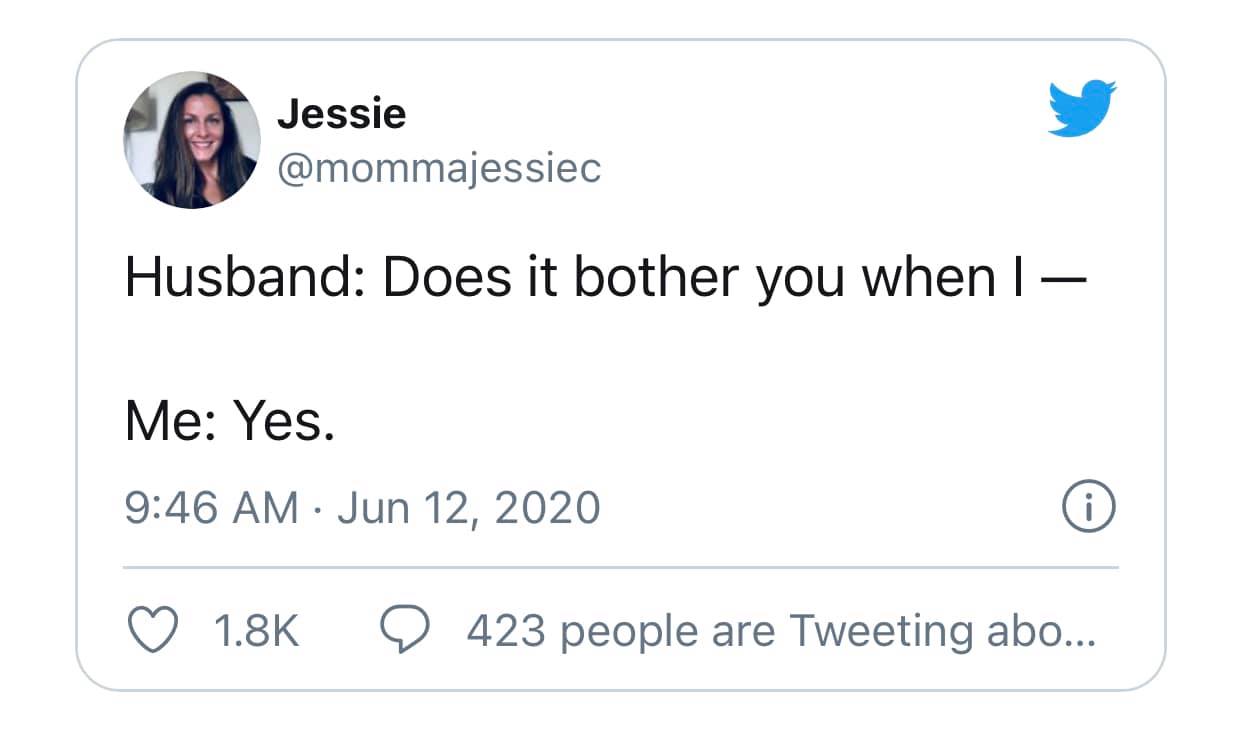1242x740 pixels.
Task: Click the divider line above the like count
Action: tap(620, 567)
